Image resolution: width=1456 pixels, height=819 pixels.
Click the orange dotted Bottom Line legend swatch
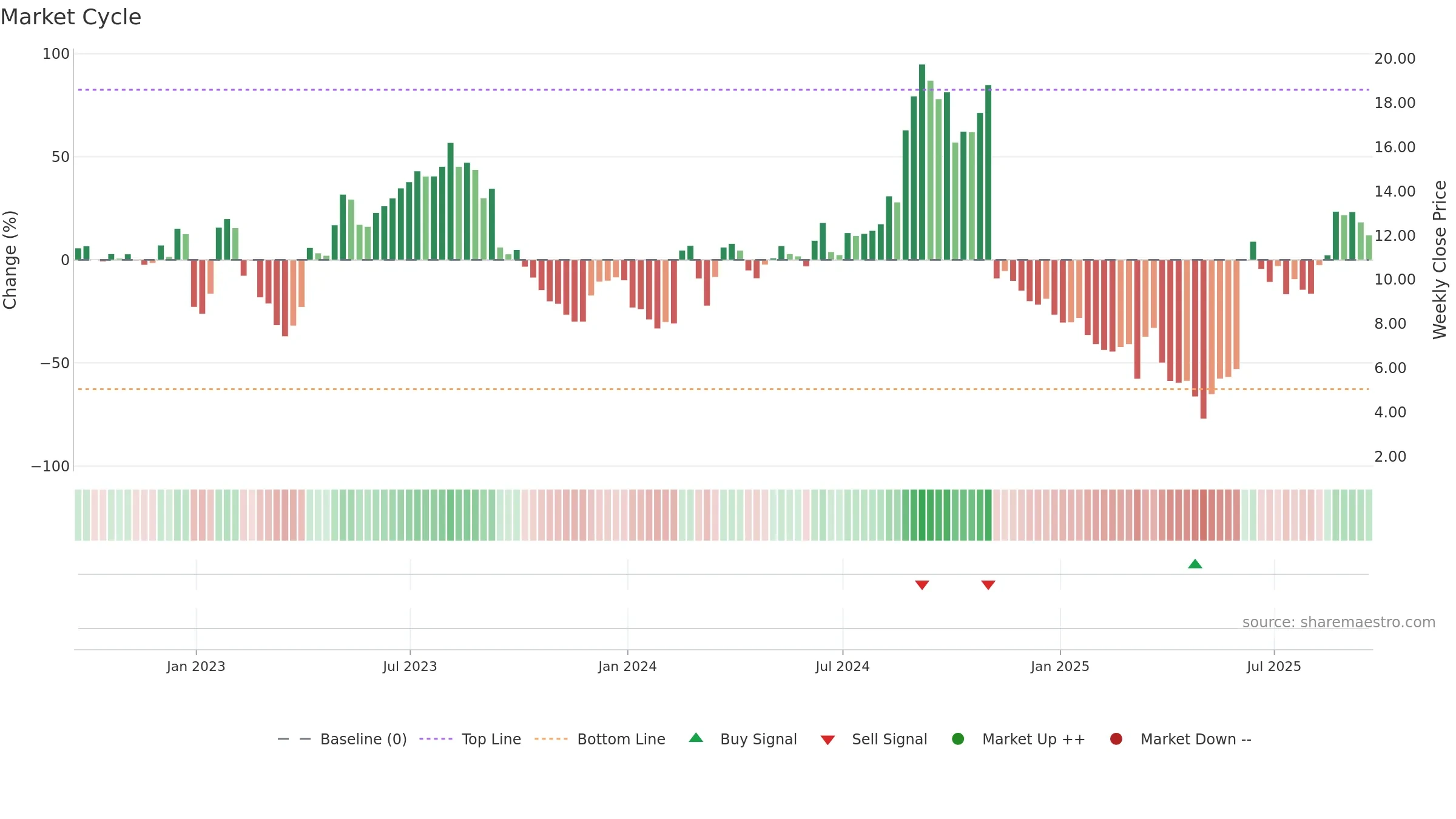click(551, 739)
